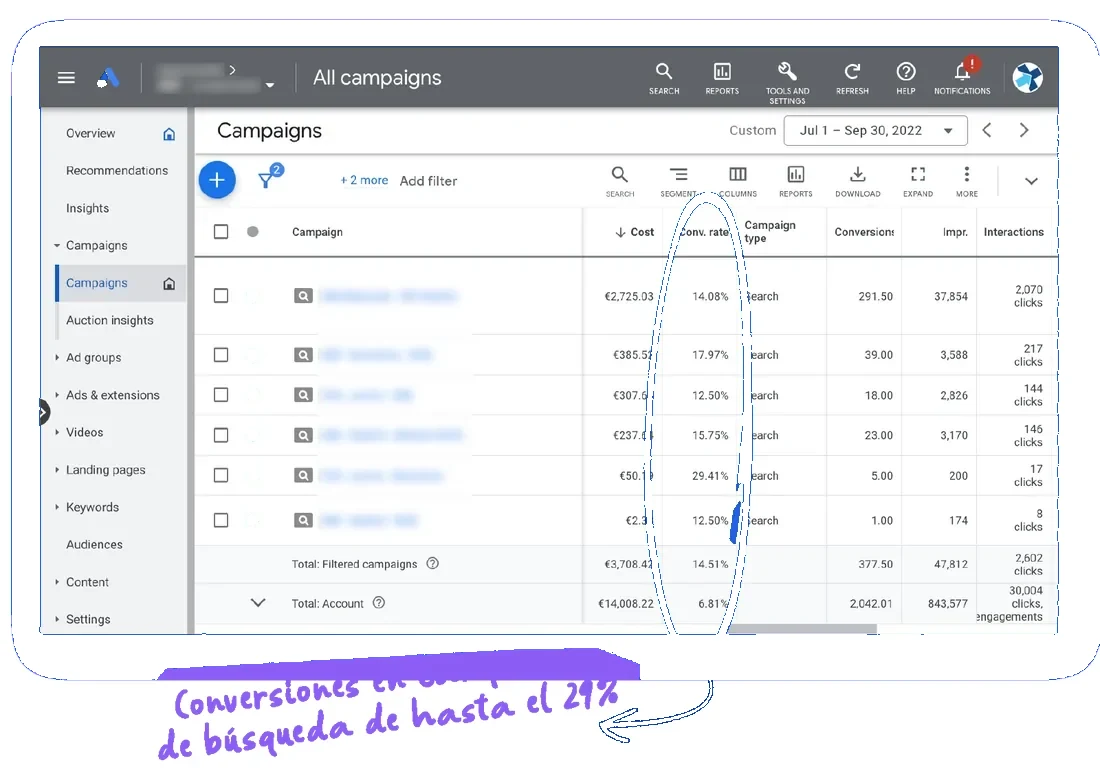Click Add filter

428,181
